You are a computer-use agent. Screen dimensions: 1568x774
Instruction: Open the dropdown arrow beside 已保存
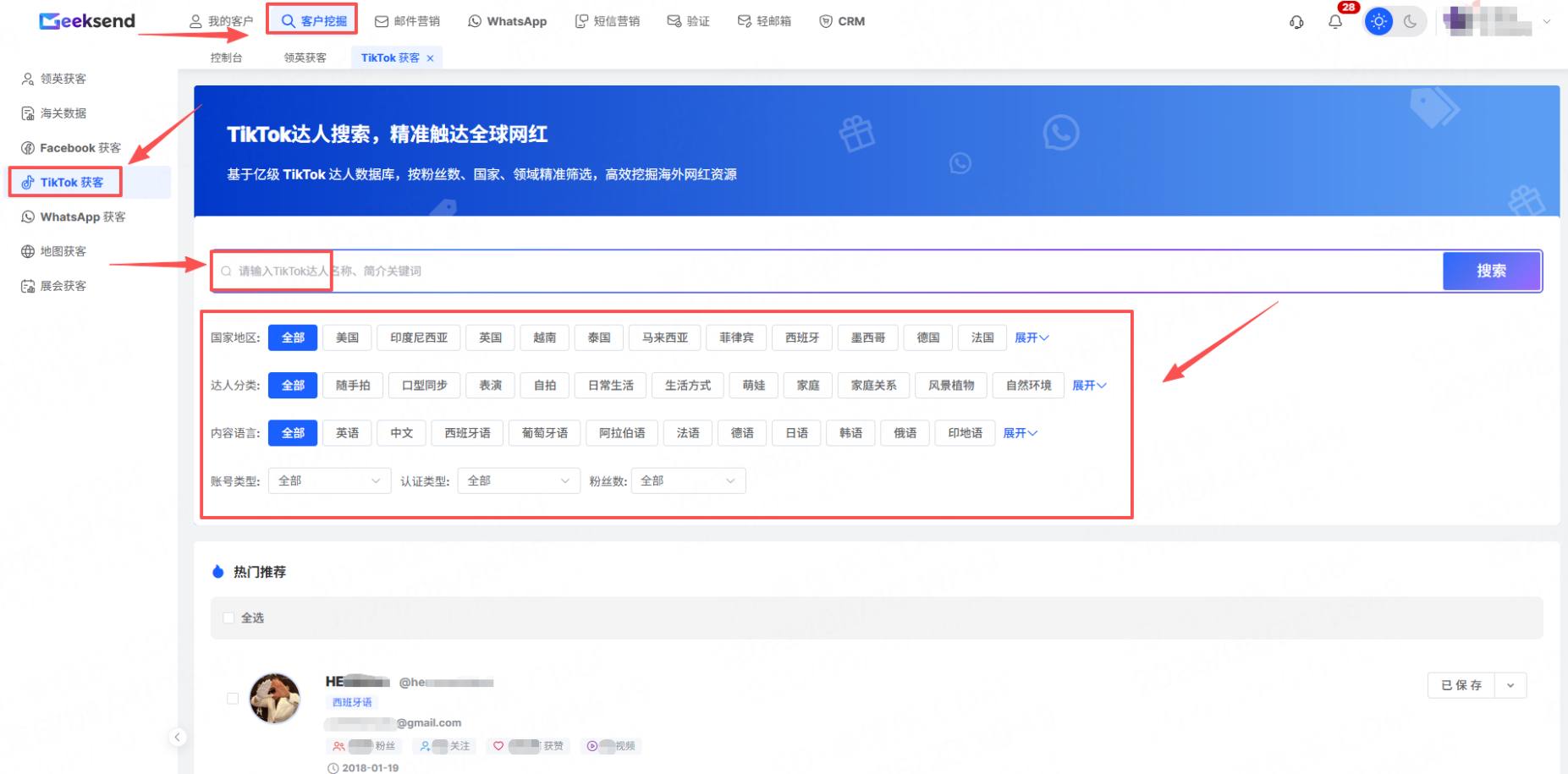(1510, 685)
